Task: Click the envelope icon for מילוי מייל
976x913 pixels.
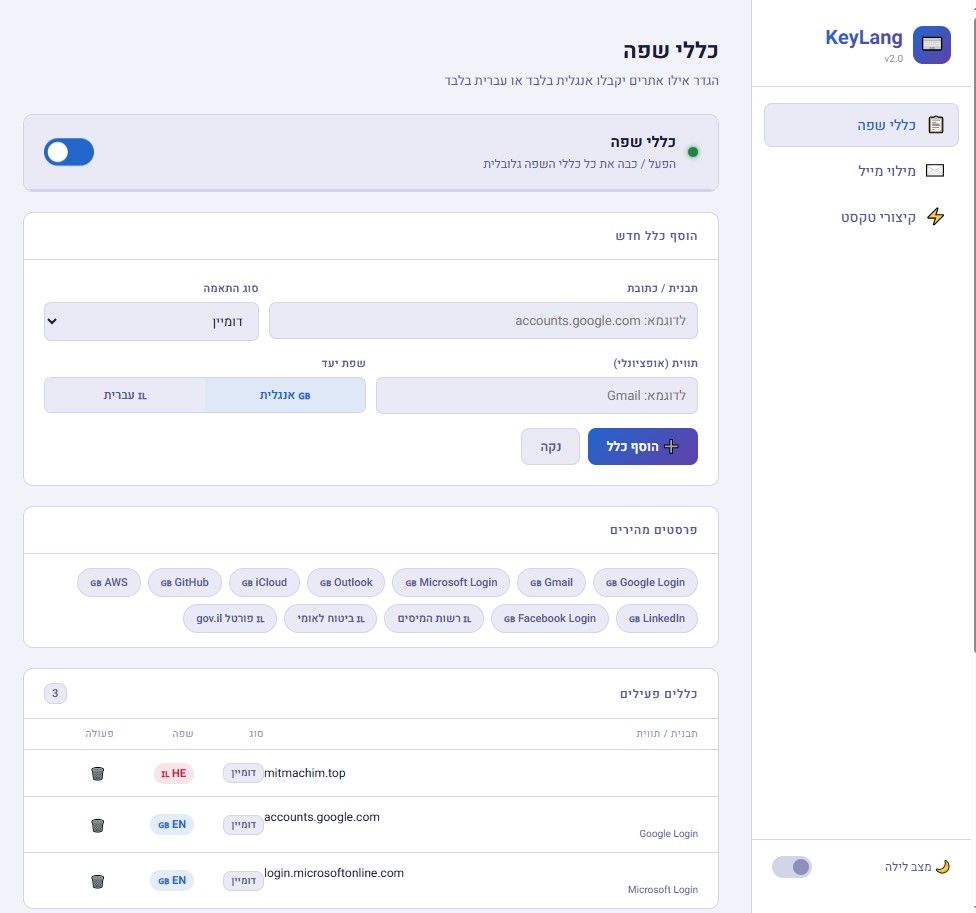Action: click(935, 171)
